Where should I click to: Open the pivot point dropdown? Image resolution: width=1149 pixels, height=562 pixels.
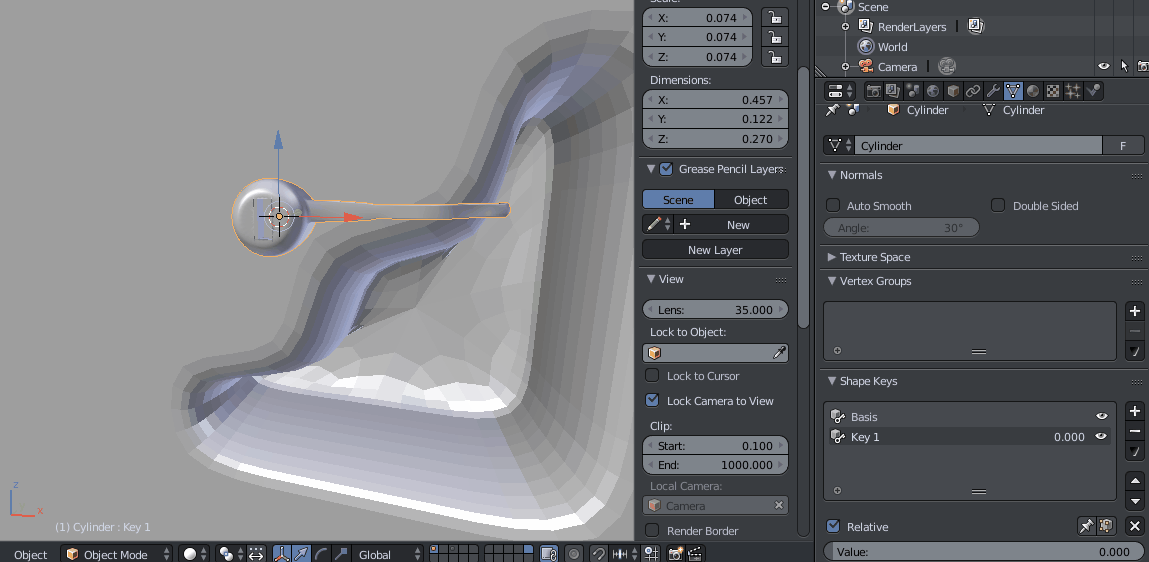point(231,554)
